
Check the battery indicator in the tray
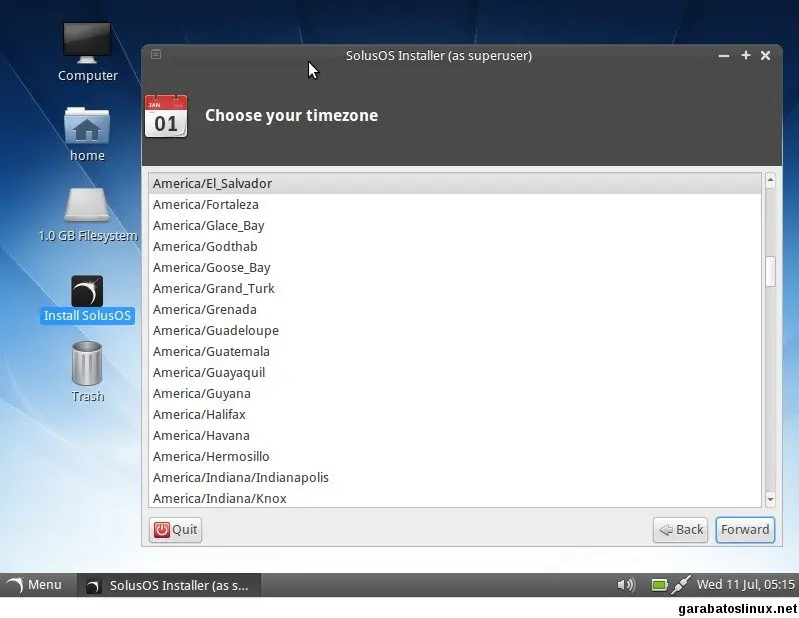click(x=659, y=585)
